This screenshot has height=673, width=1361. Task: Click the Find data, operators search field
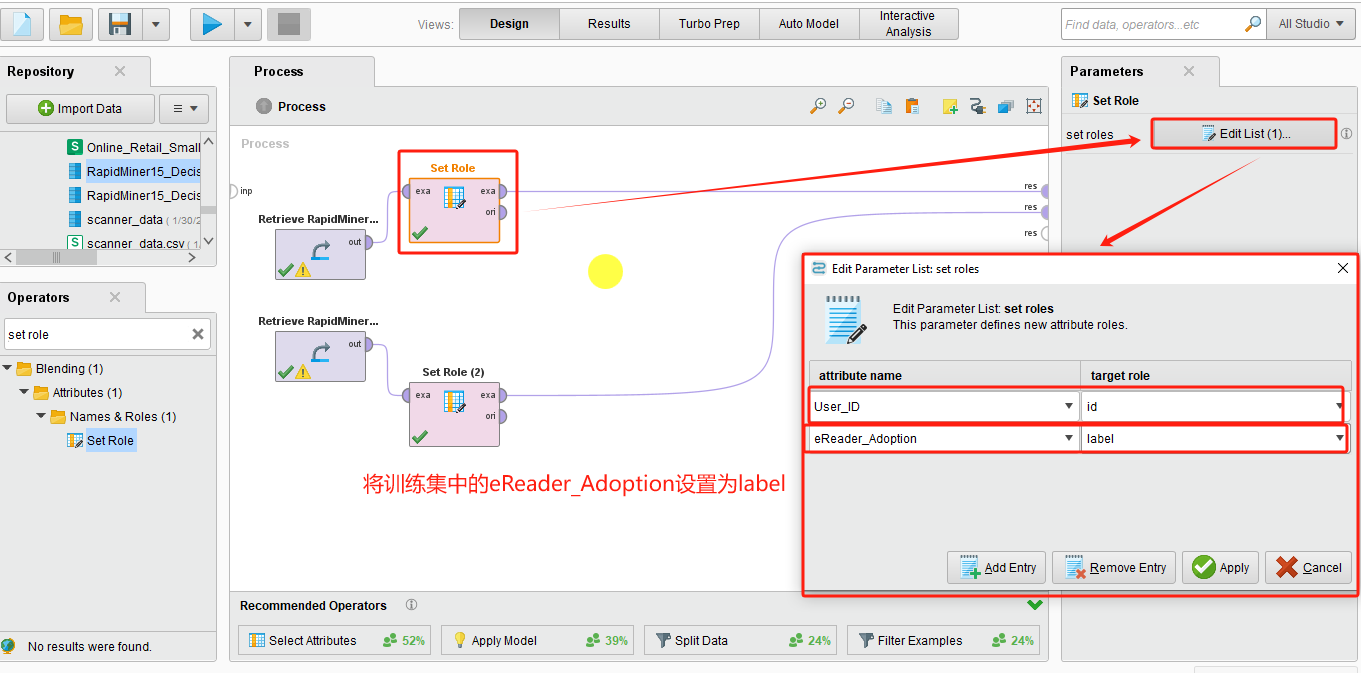pos(1152,24)
